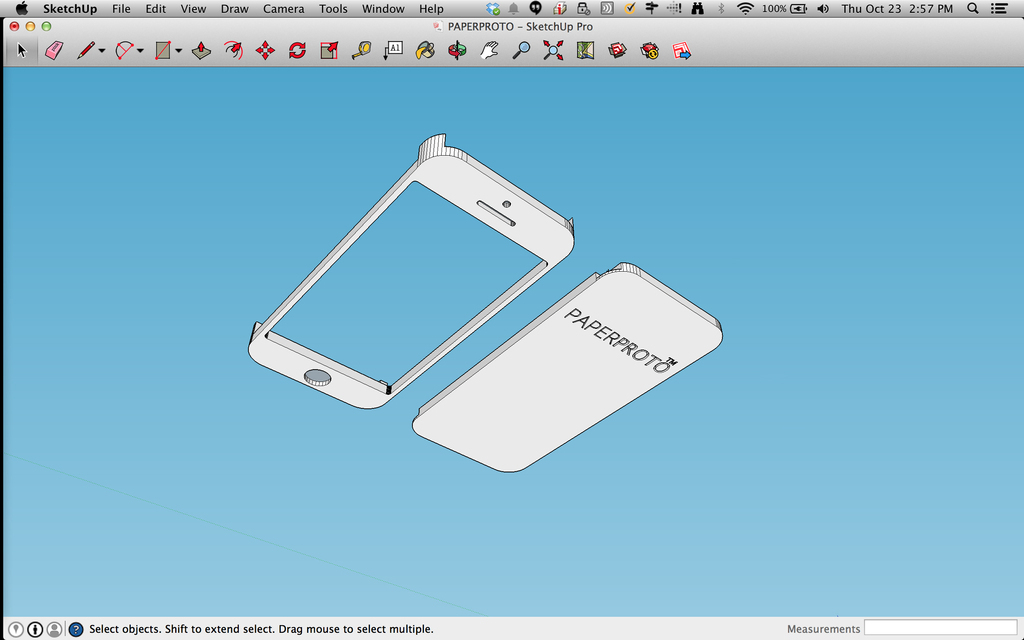Toggle the credits info status icon
This screenshot has width=1024, height=640.
point(35,629)
